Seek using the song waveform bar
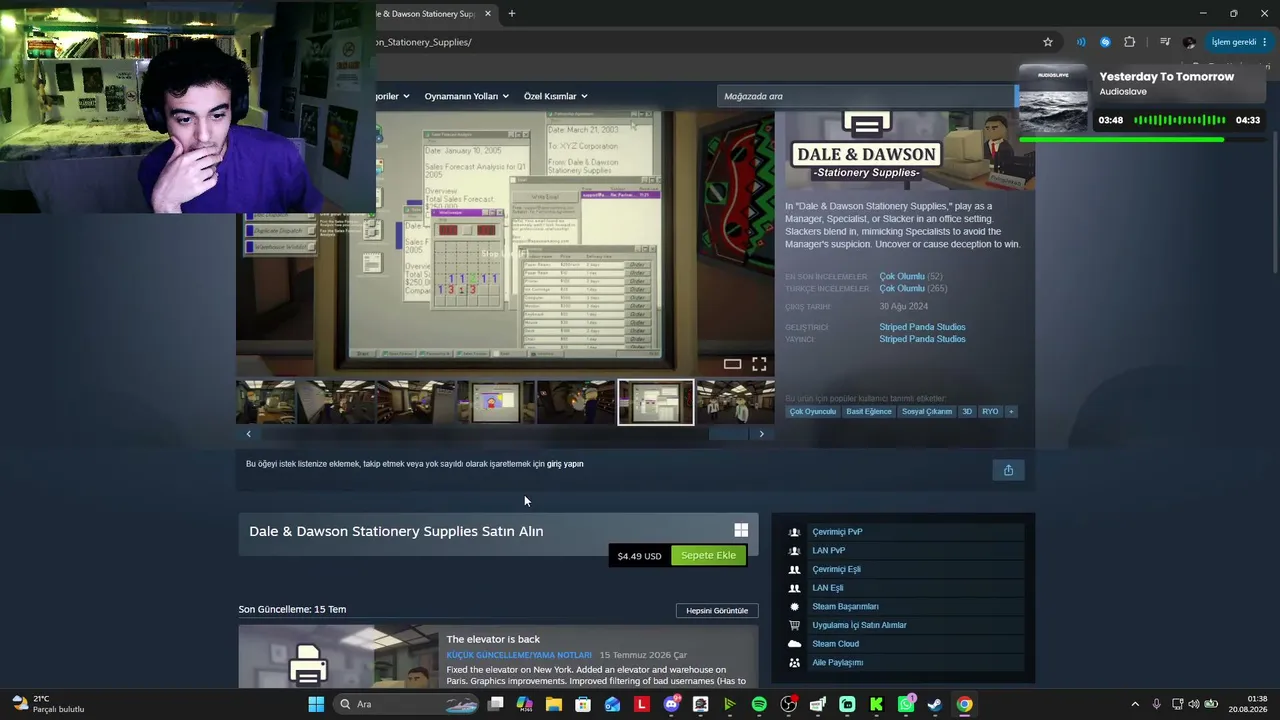The height and width of the screenshot is (720, 1280). point(1180,120)
